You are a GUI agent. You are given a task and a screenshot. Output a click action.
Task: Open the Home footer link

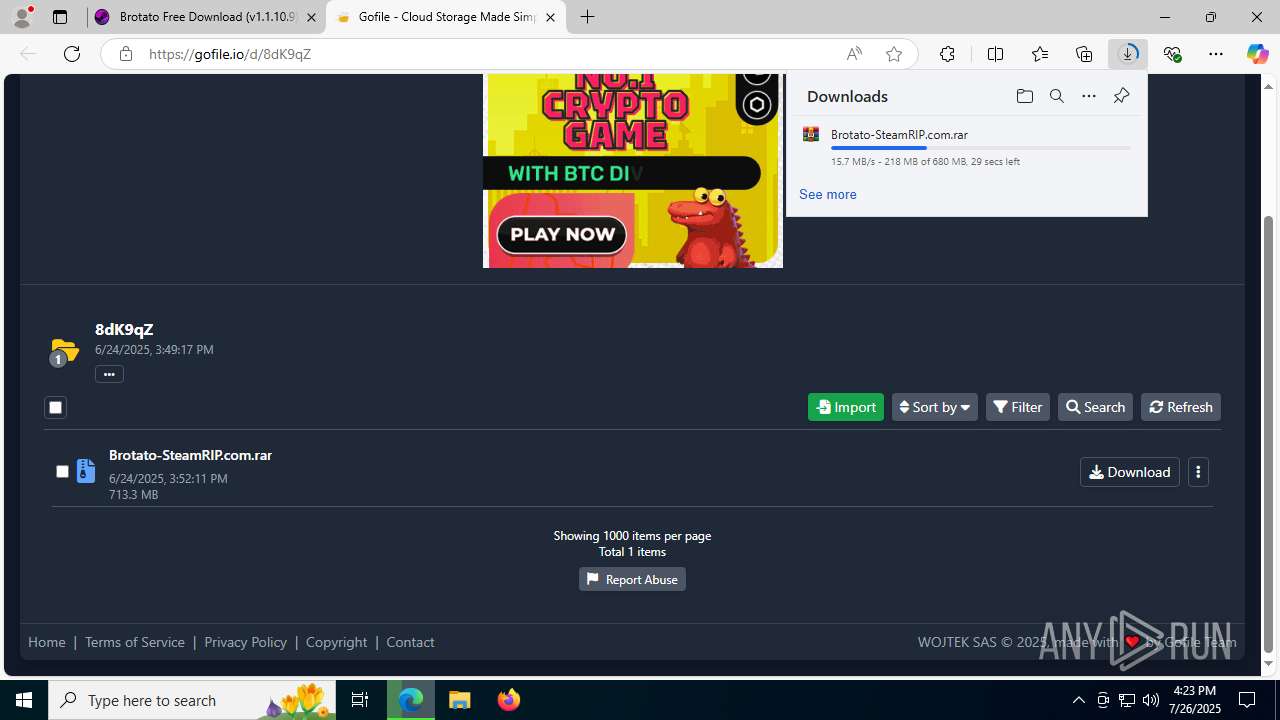(x=47, y=642)
